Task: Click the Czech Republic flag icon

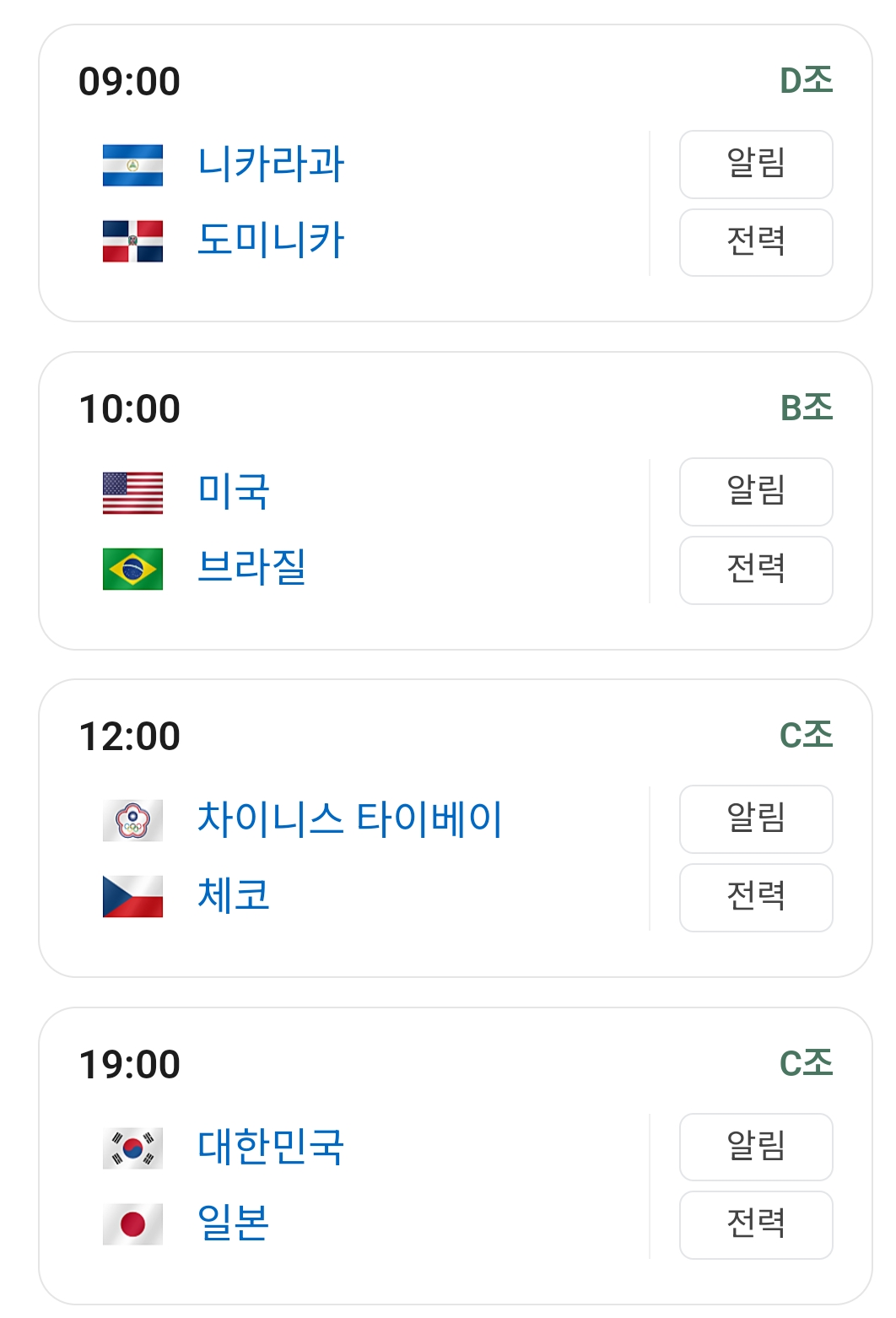Action: [x=132, y=896]
